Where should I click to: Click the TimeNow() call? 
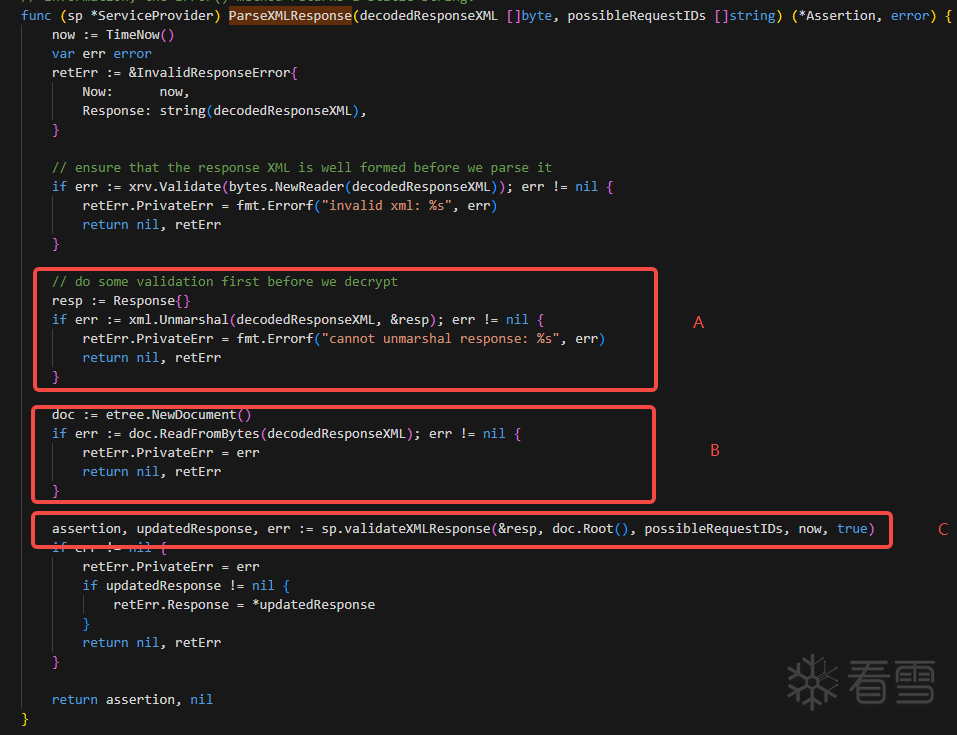pos(140,35)
